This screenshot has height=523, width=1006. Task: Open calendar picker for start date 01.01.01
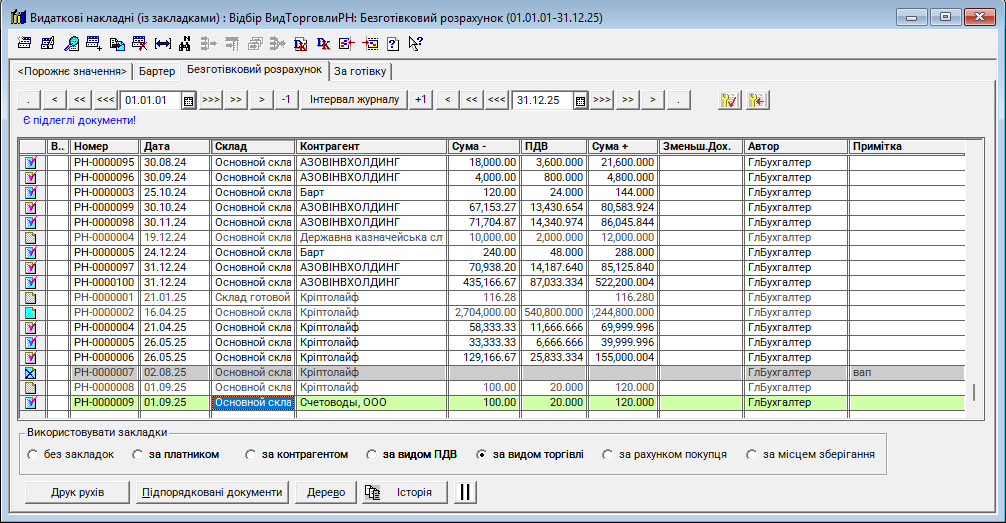(x=188, y=100)
